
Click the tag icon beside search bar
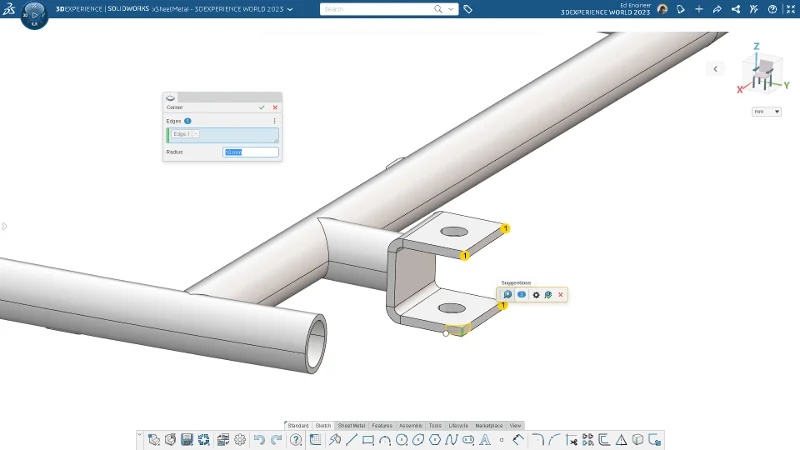coord(468,9)
